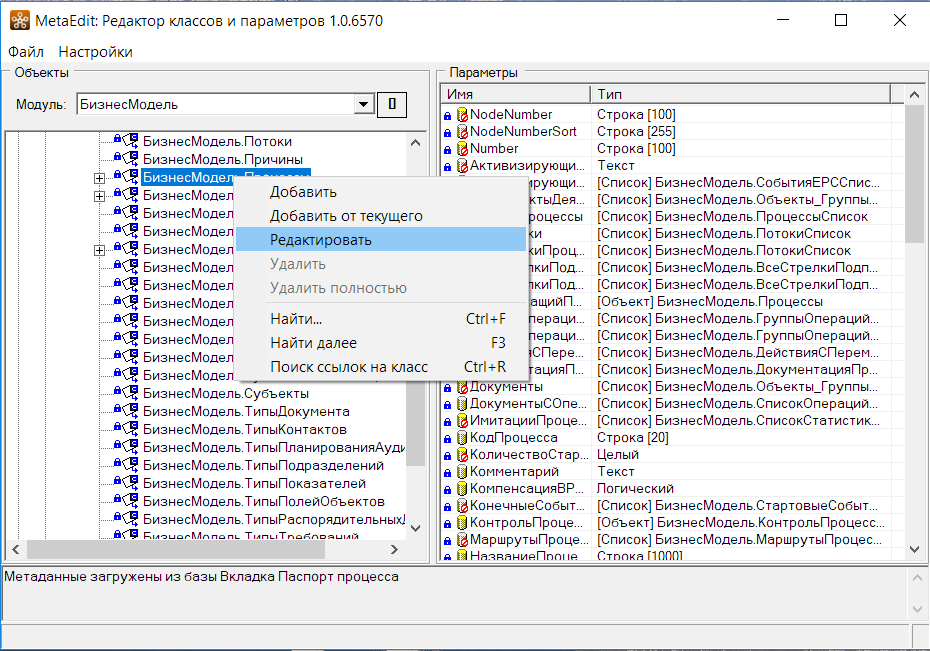
Task: Open the Файл menu
Action: 26,52
